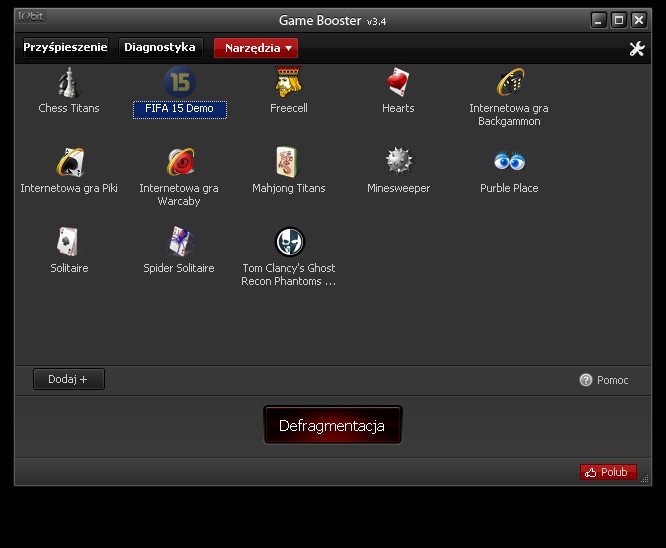Select the Freecell king icon
This screenshot has height=548, width=666.
pos(289,82)
